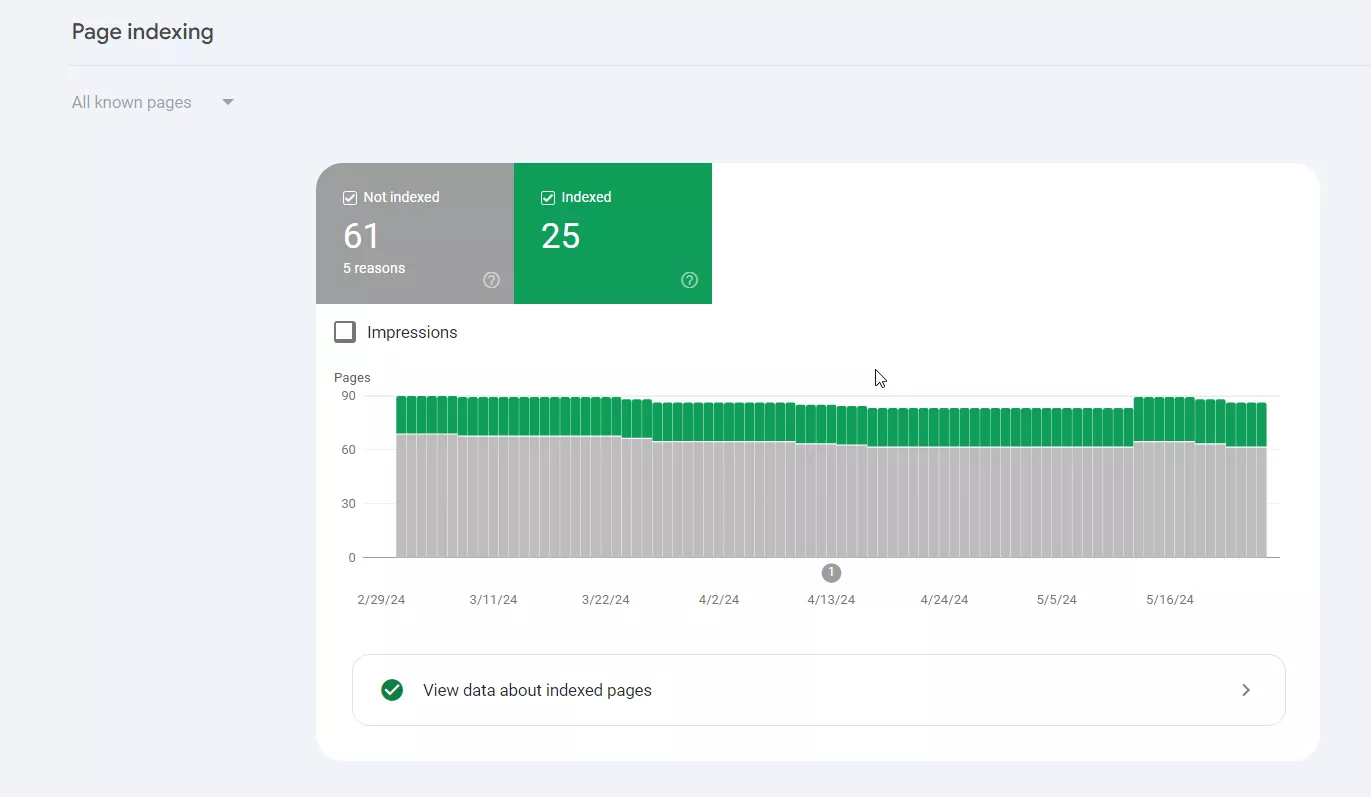This screenshot has width=1371, height=797.
Task: Click the 5 reasons text
Action: point(374,268)
